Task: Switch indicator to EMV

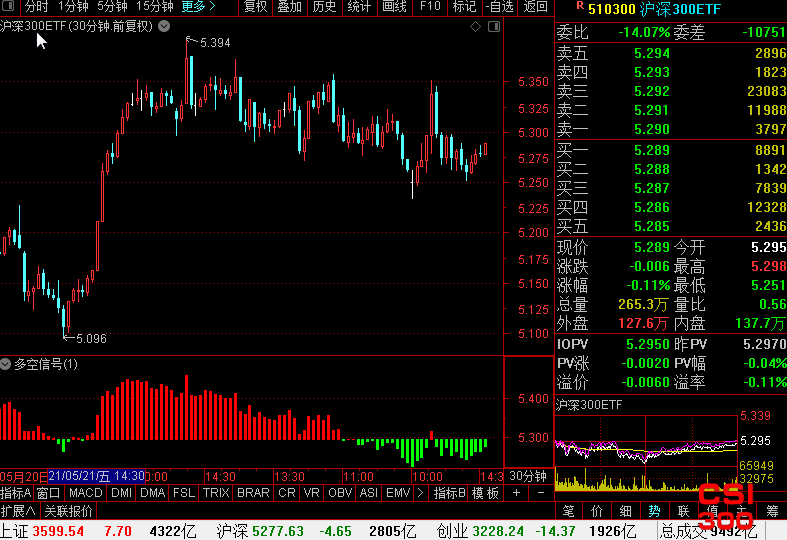Action: click(398, 493)
